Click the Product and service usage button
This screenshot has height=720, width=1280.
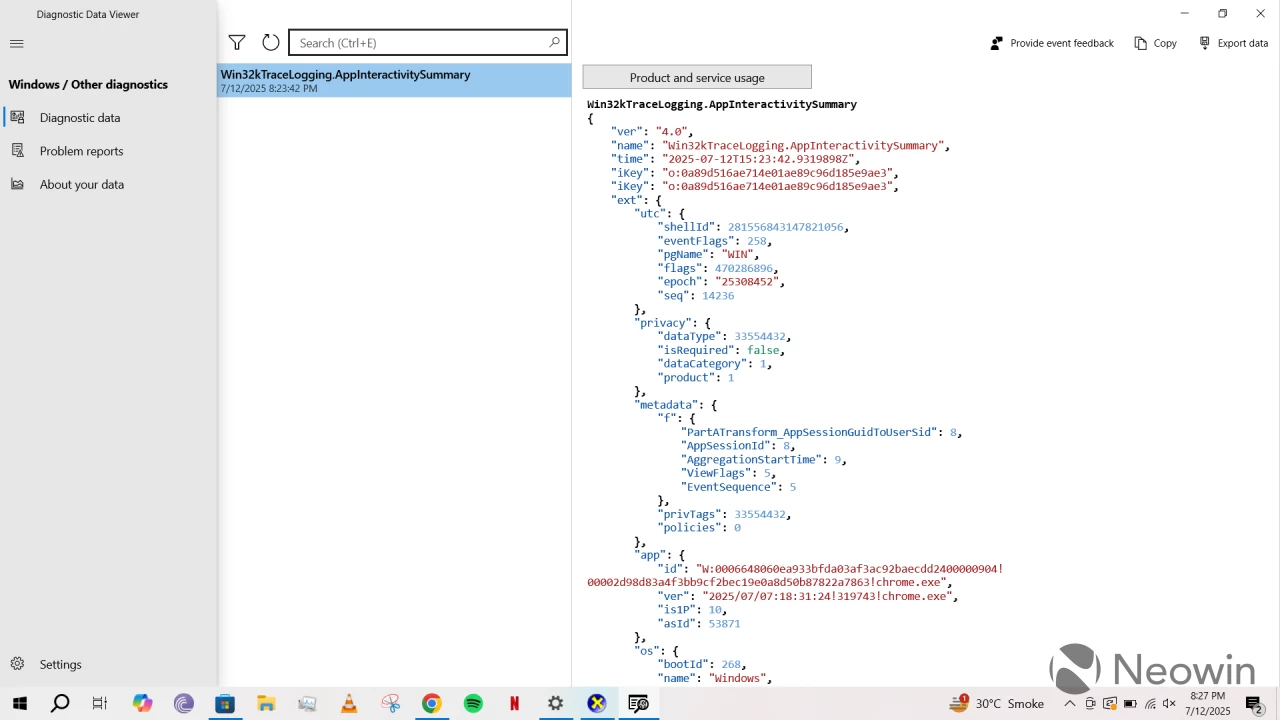click(697, 77)
